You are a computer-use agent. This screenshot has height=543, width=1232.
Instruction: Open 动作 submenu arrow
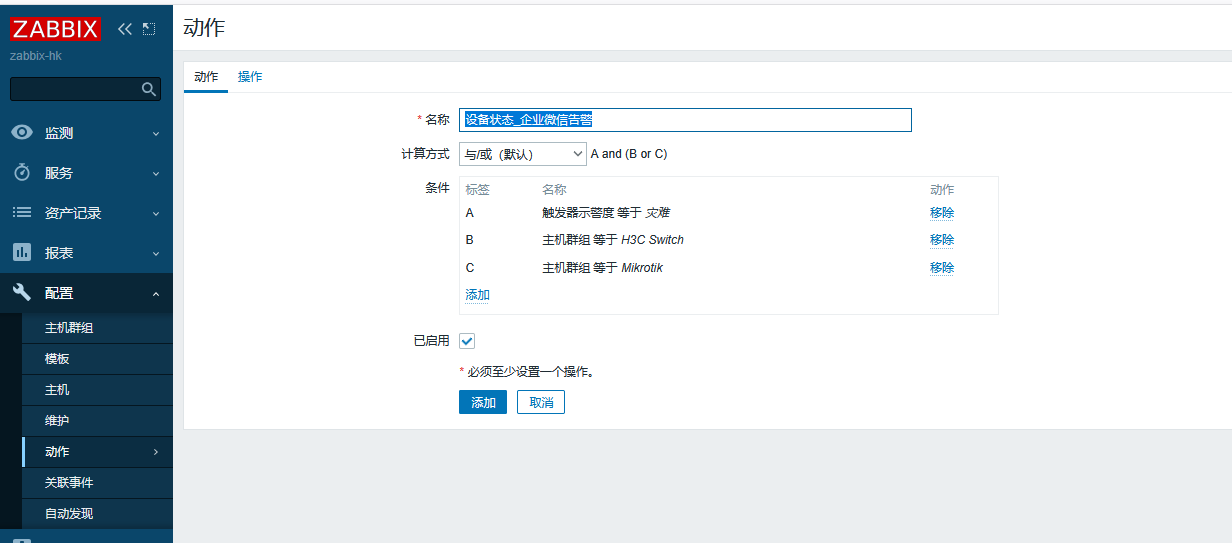pyautogui.click(x=156, y=452)
